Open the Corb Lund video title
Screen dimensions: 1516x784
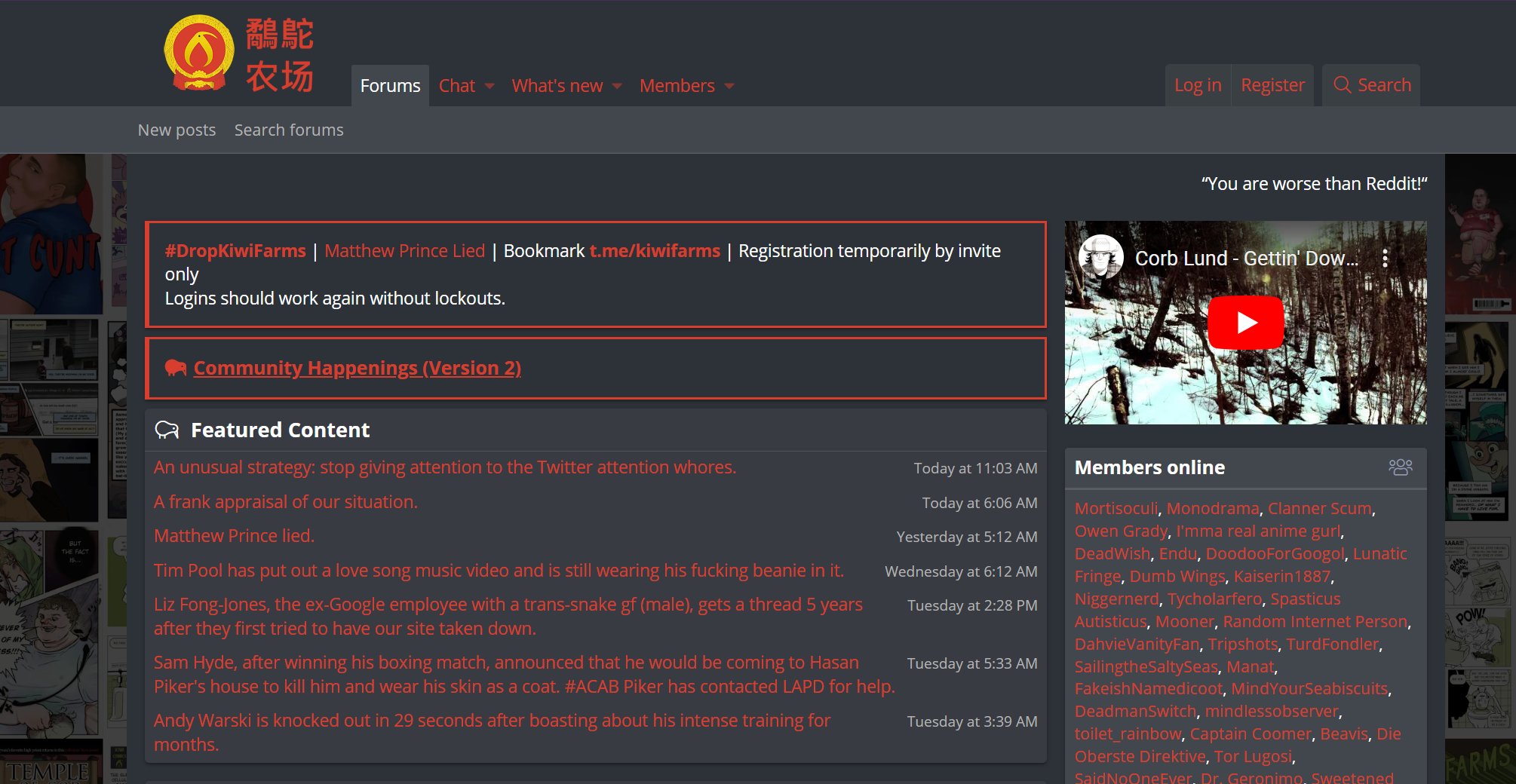point(1247,259)
